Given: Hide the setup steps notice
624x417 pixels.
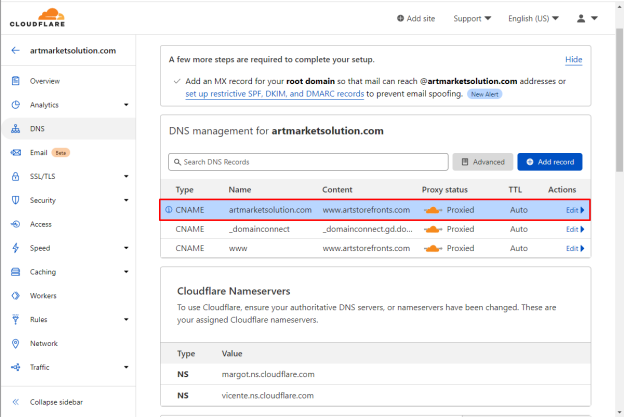Looking at the screenshot, I should pyautogui.click(x=573, y=60).
